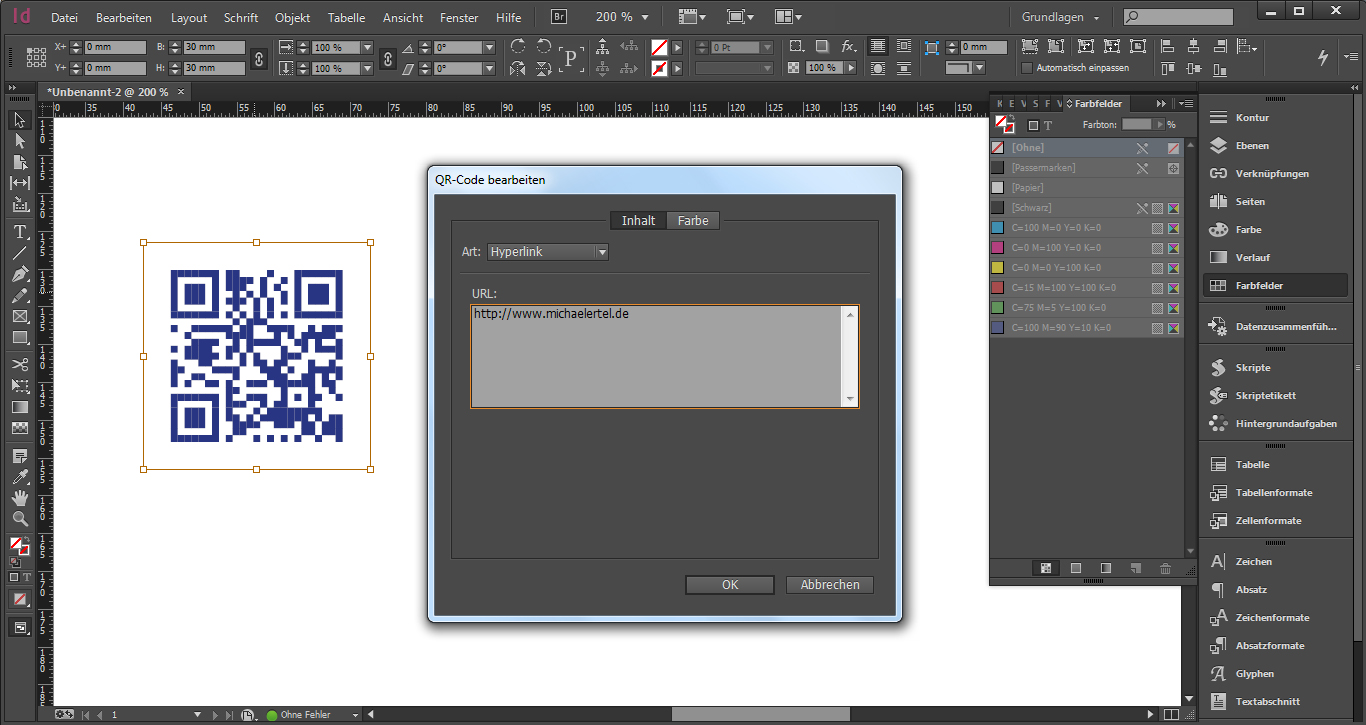The image size is (1366, 725).
Task: Select the Pencil tool
Action: [x=20, y=295]
